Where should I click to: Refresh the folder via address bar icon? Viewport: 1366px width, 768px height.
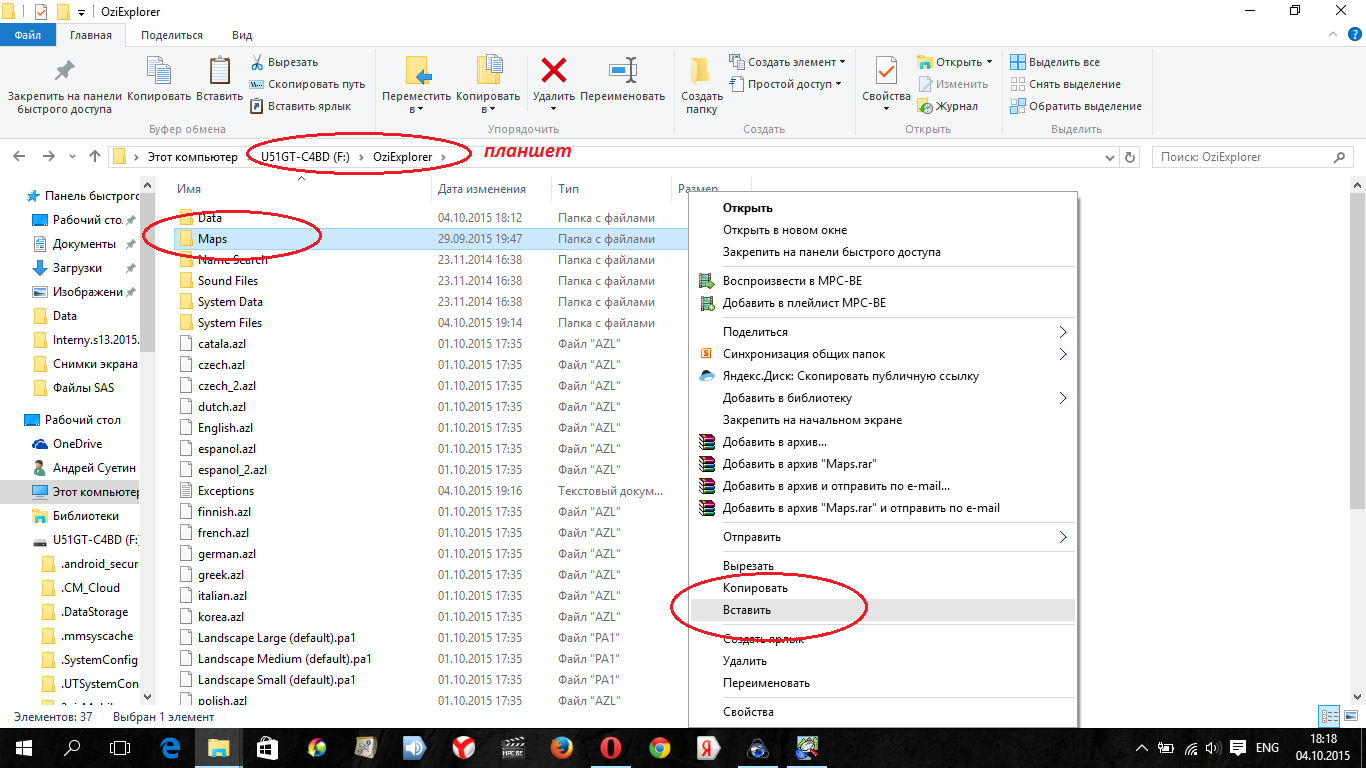(x=1130, y=157)
